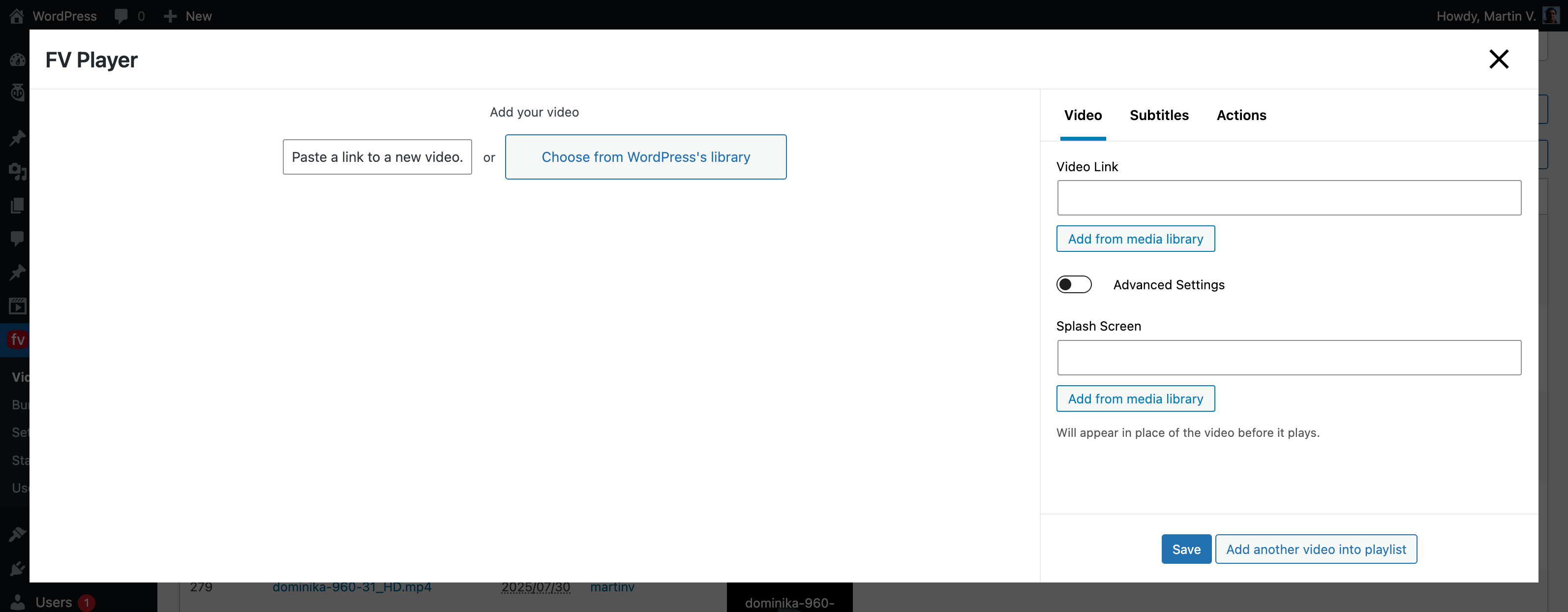Click the comment count 0 in admin bar
1568x612 pixels.
tap(141, 16)
